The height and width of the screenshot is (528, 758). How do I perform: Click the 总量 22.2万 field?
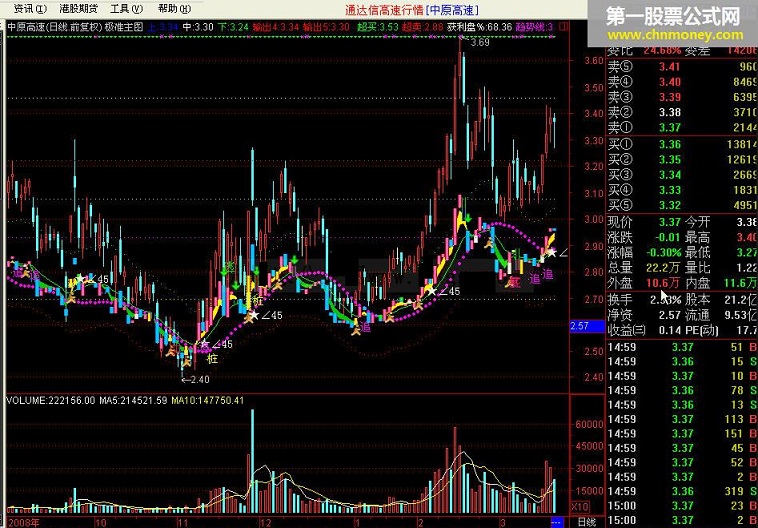(644, 267)
